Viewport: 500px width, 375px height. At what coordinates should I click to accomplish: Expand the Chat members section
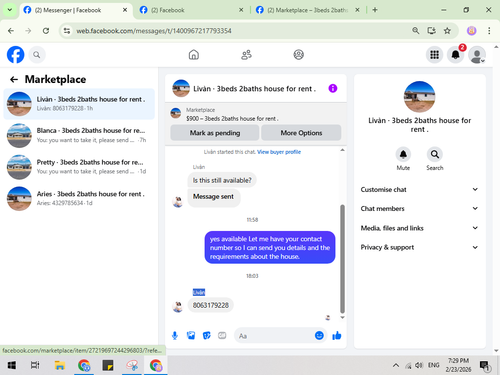coord(419,208)
